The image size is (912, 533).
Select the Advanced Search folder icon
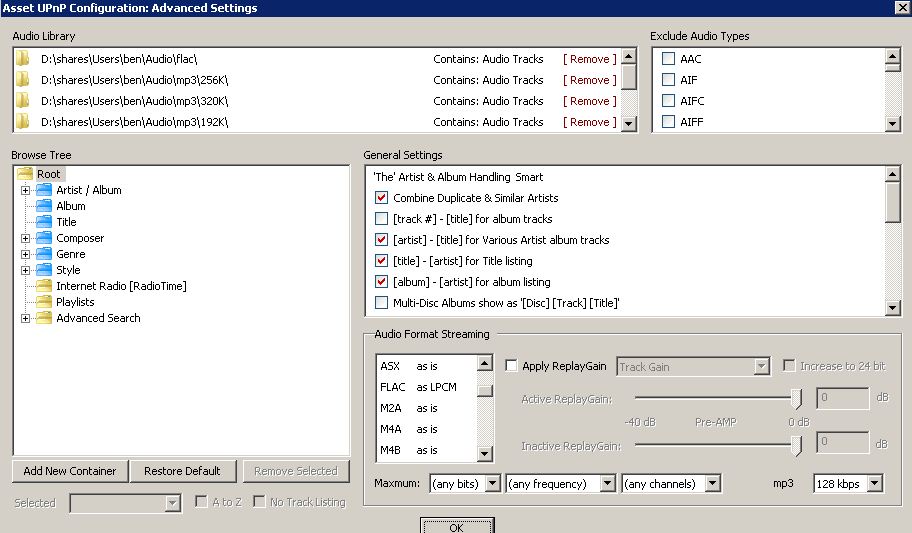44,318
